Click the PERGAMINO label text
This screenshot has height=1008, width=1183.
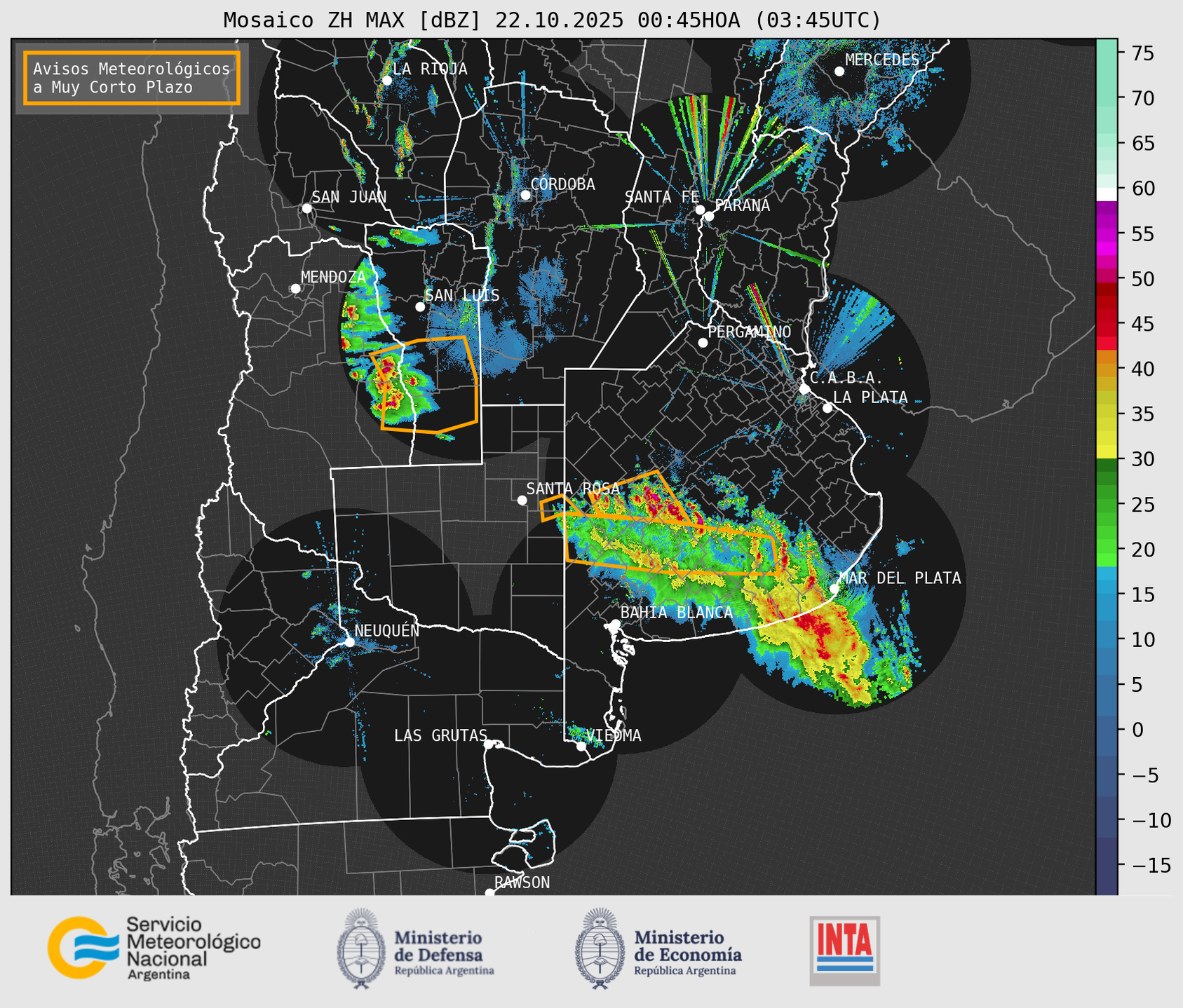750,332
